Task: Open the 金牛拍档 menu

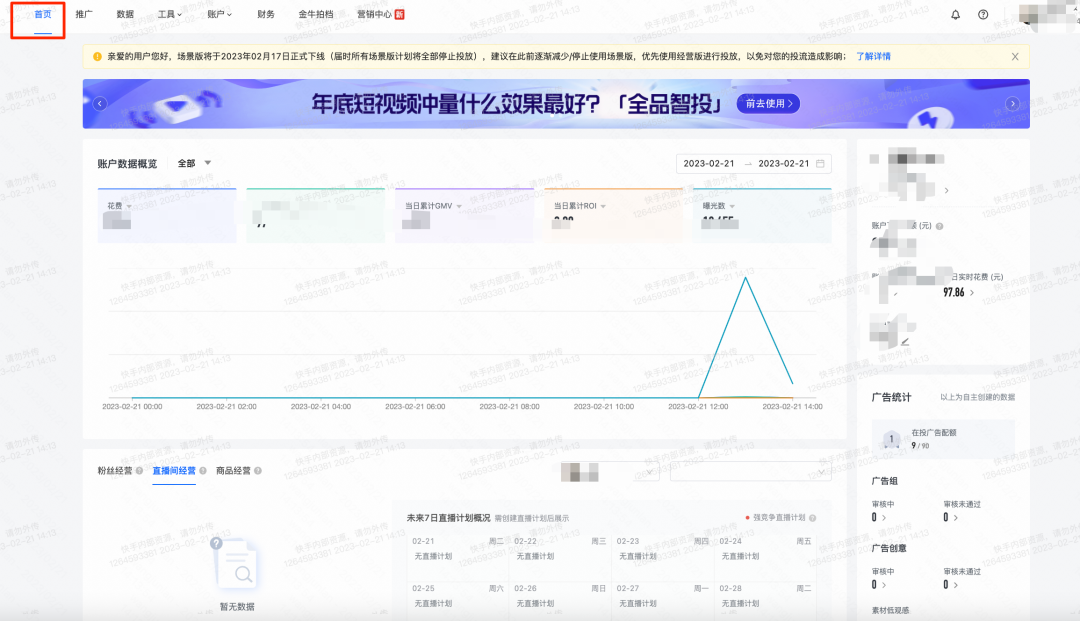Action: tap(316, 14)
